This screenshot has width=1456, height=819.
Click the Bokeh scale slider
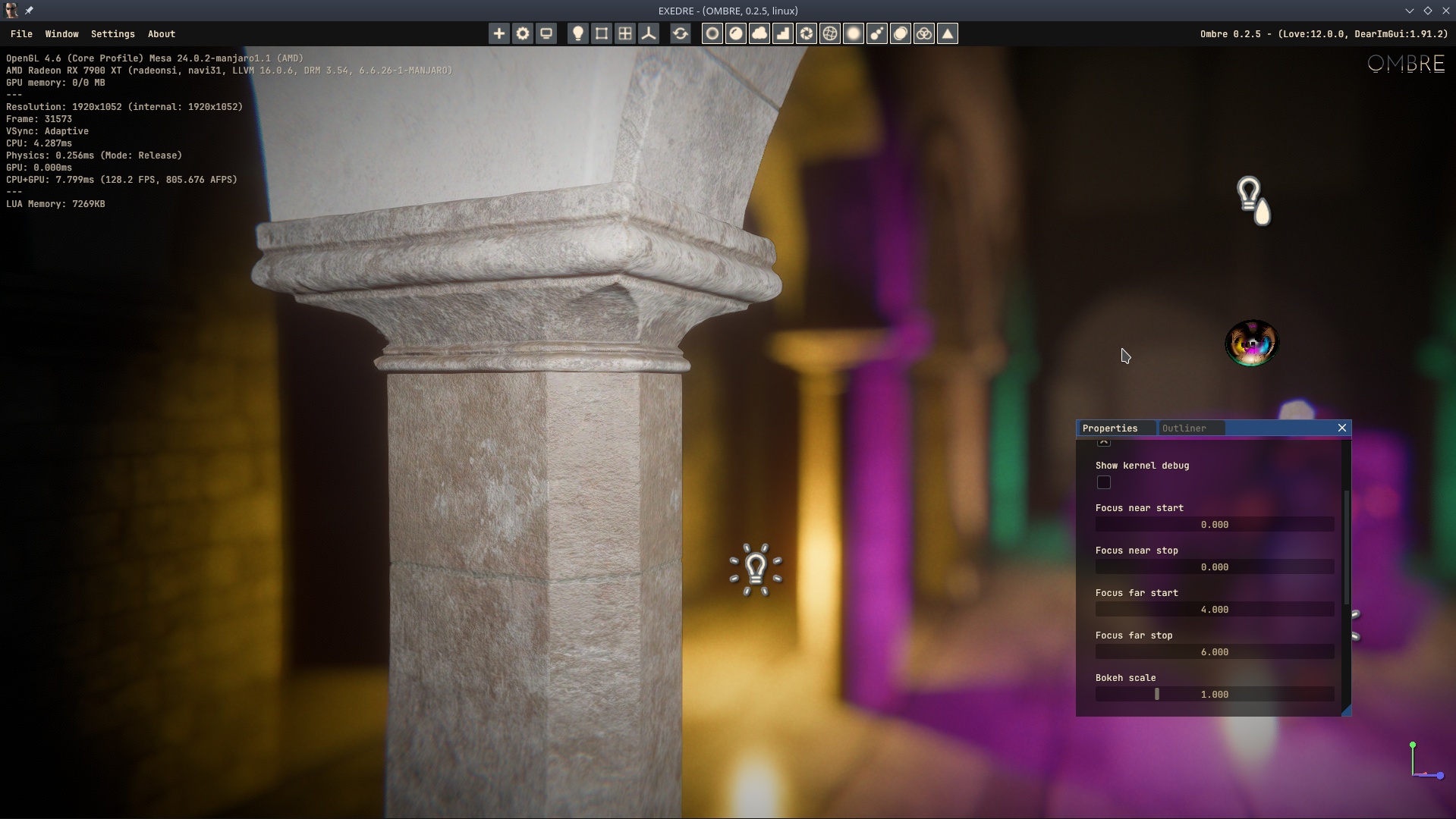[1214, 695]
